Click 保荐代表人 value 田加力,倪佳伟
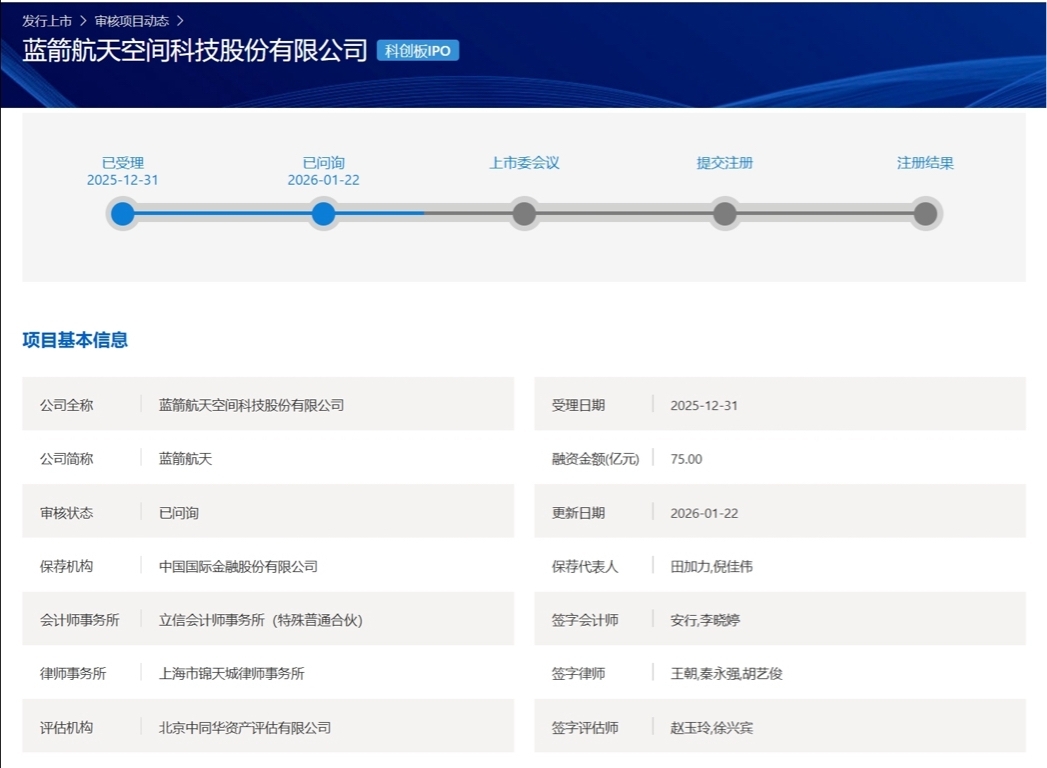1047x768 pixels. [711, 566]
